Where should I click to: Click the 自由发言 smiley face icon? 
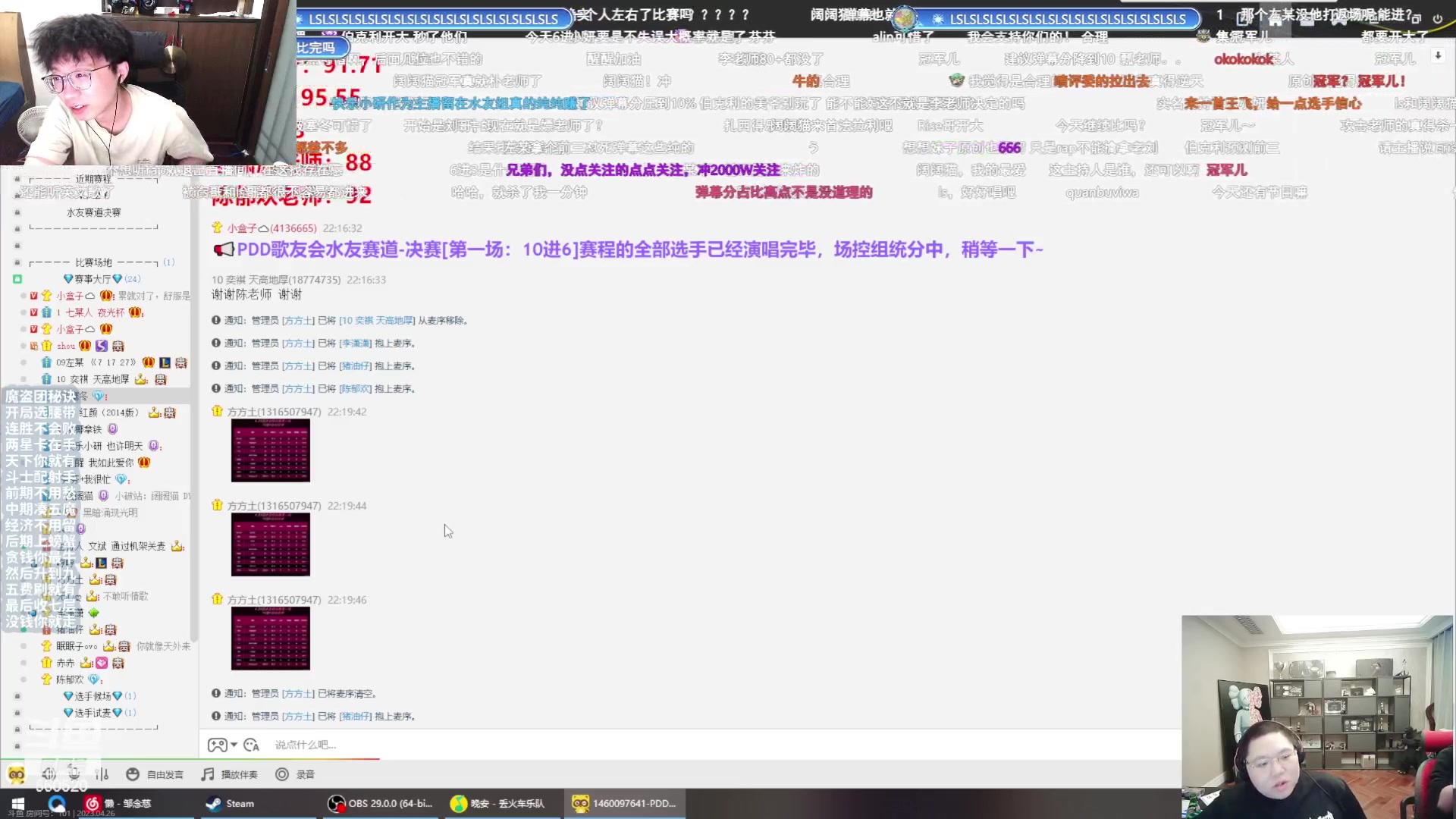click(x=133, y=773)
